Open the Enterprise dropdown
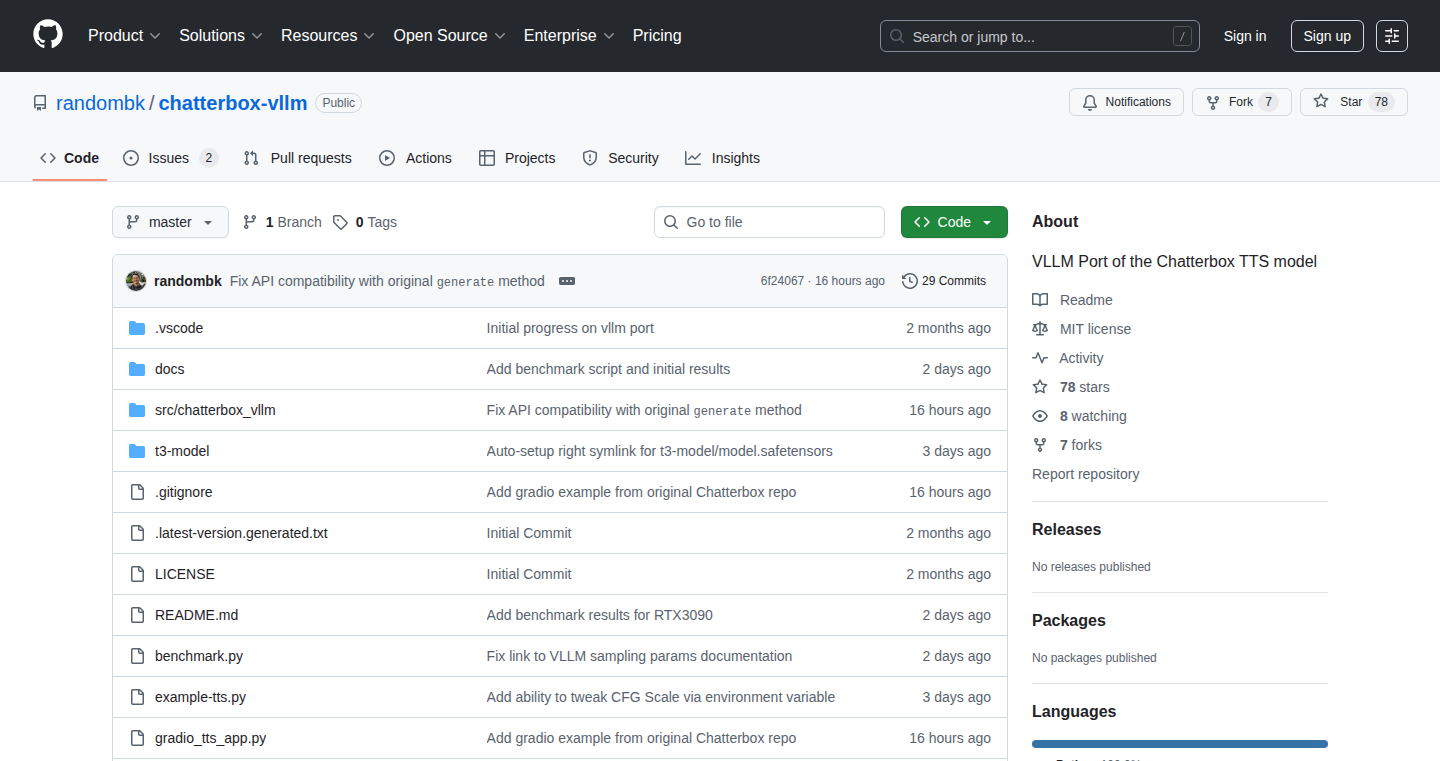The width and height of the screenshot is (1440, 761). point(570,36)
